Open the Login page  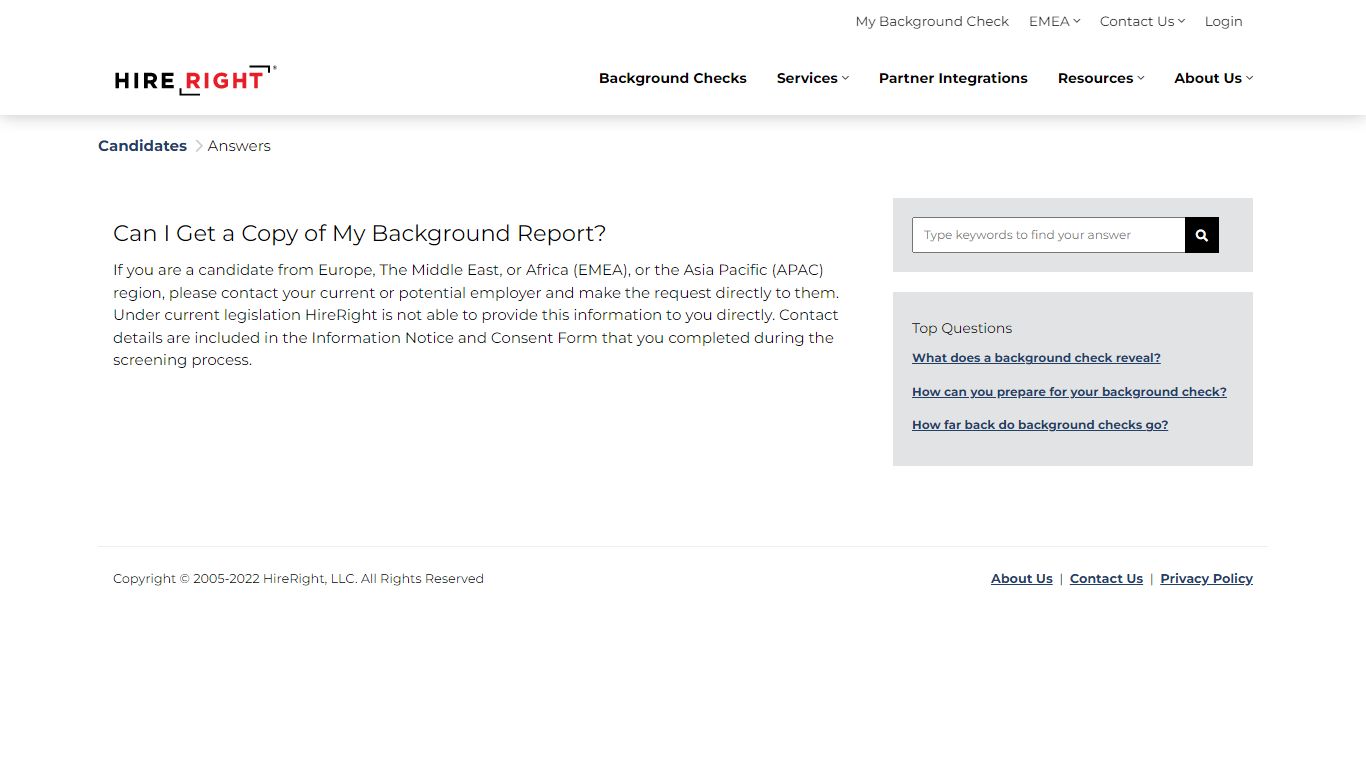pyautogui.click(x=1223, y=21)
